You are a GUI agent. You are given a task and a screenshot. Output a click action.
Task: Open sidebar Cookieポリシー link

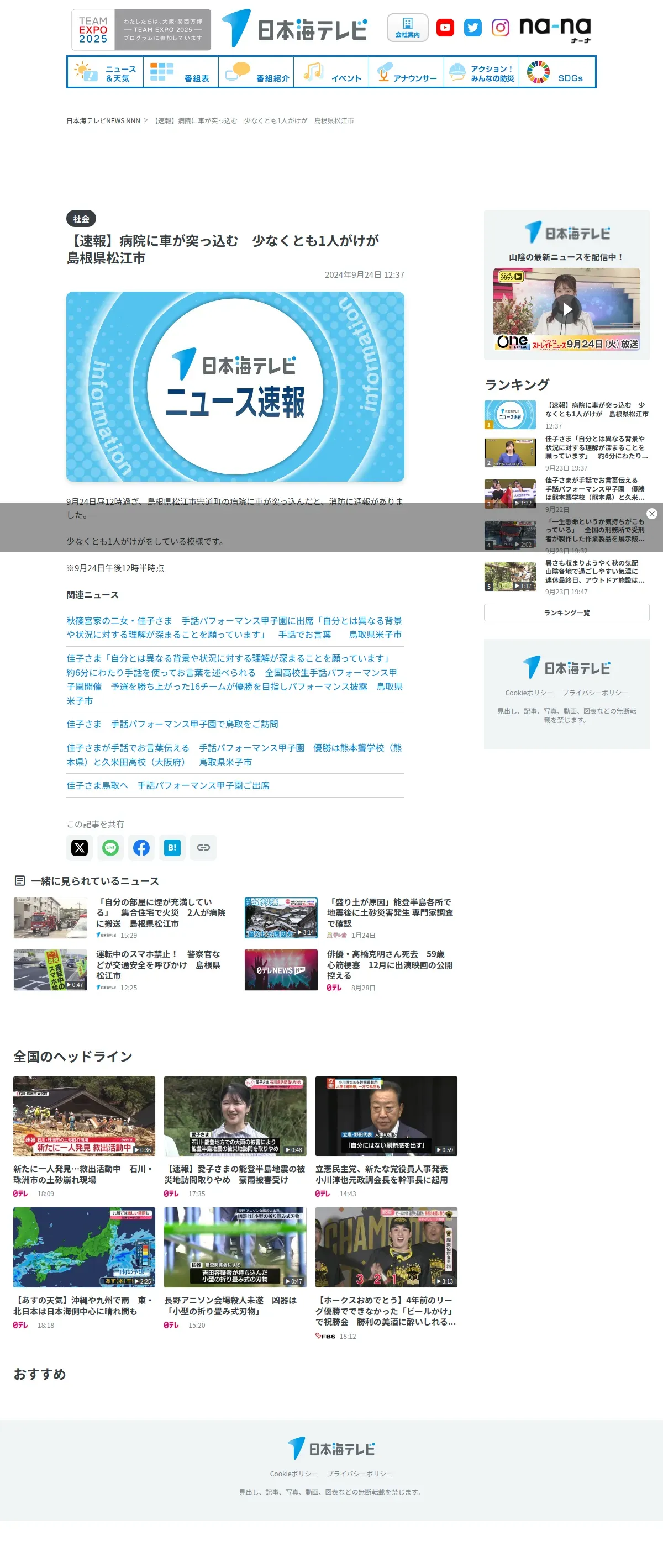click(x=529, y=693)
